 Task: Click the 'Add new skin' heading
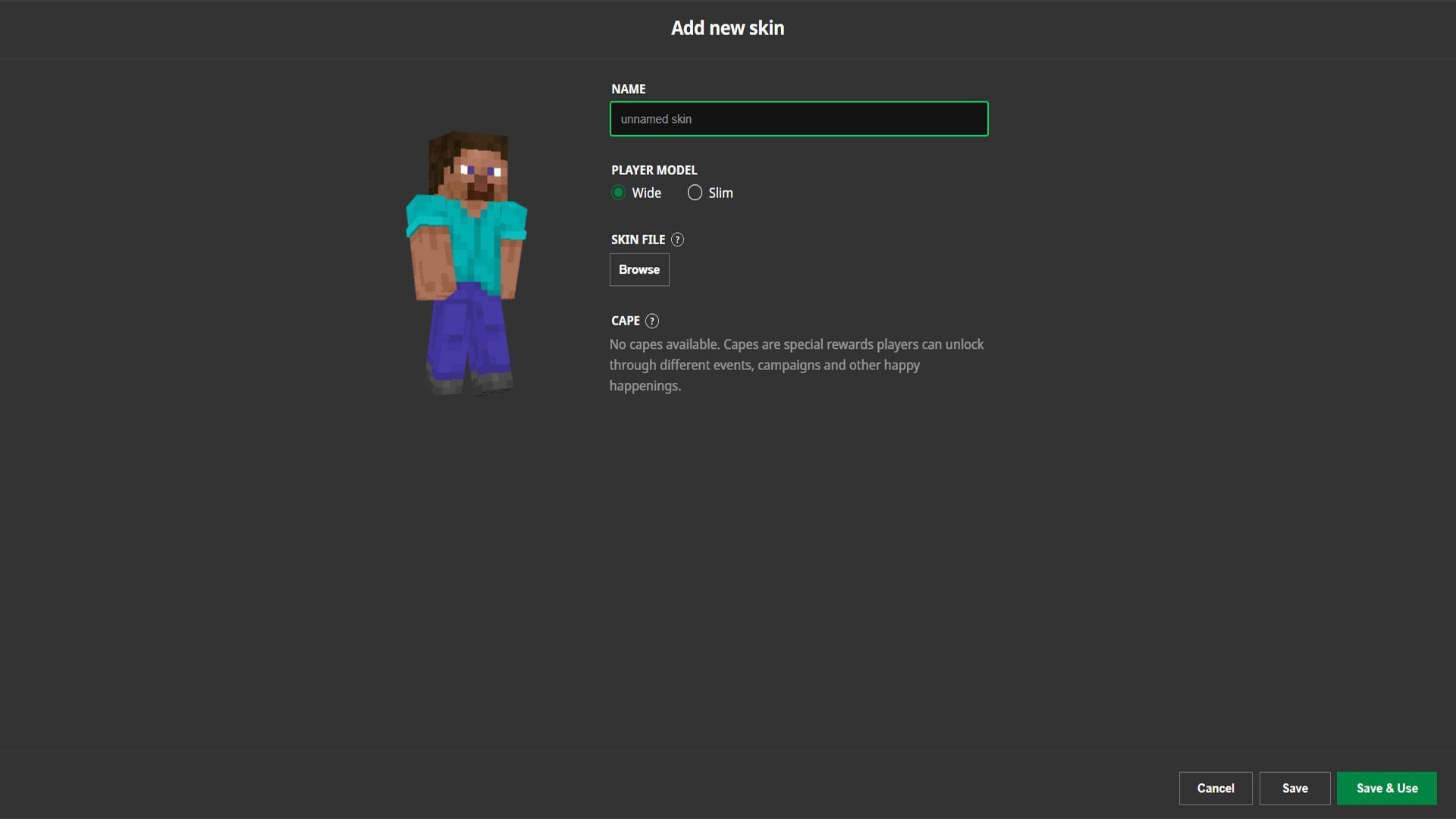pyautogui.click(x=727, y=28)
